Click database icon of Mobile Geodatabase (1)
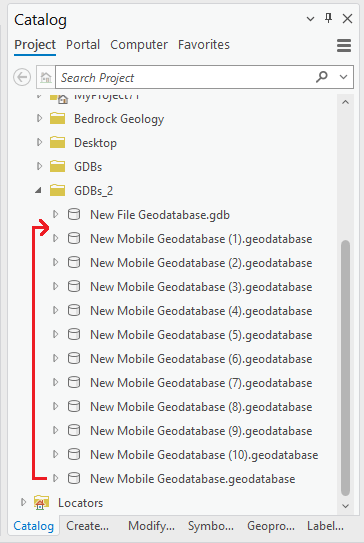Screen dimensions: 364x543 (74, 238)
